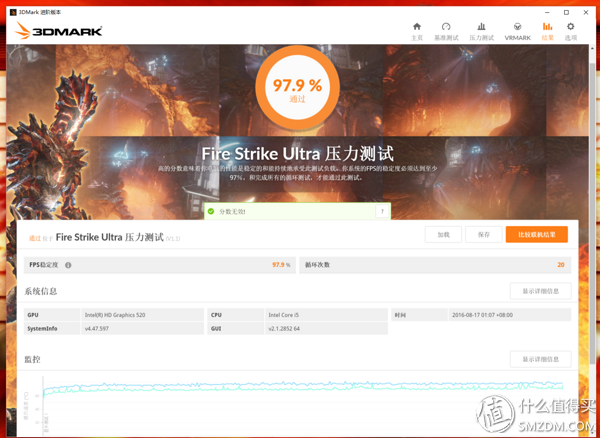Viewport: 600px width, 438px height.
Task: Click the 加载 load button
Action: coord(443,235)
